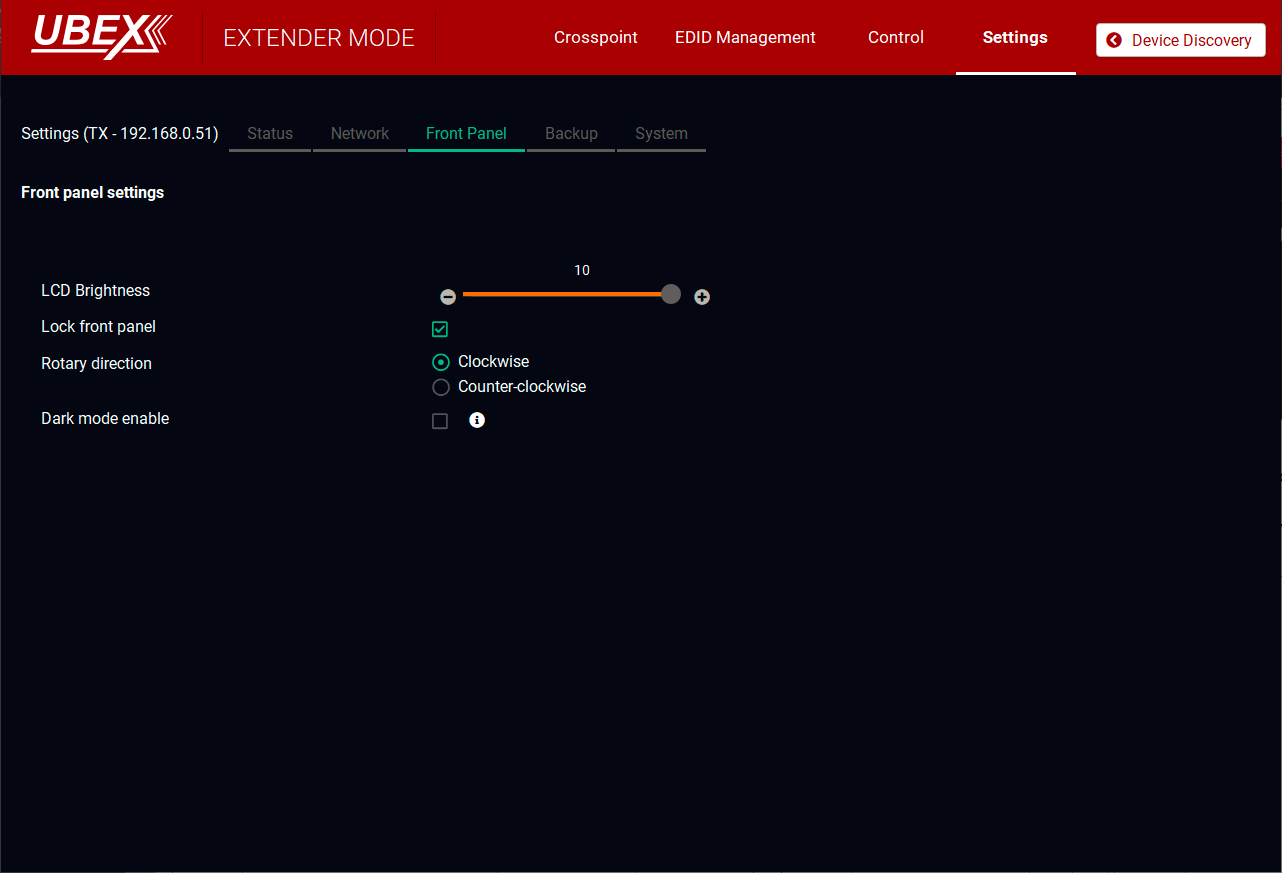Click the Dark mode info icon
This screenshot has width=1282, height=873.
[477, 420]
